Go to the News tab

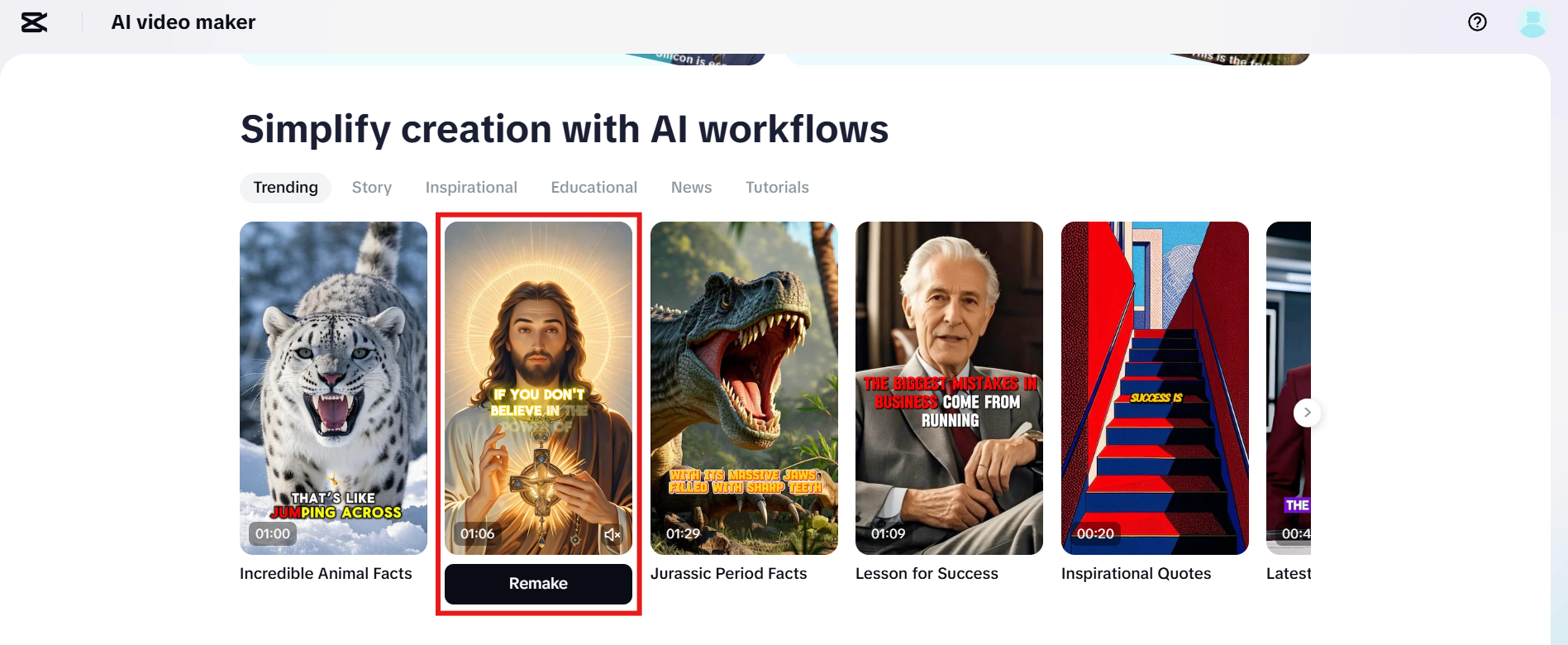692,188
